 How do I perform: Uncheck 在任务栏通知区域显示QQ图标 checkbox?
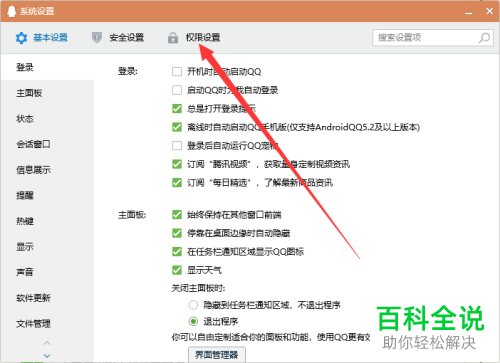pos(177,252)
